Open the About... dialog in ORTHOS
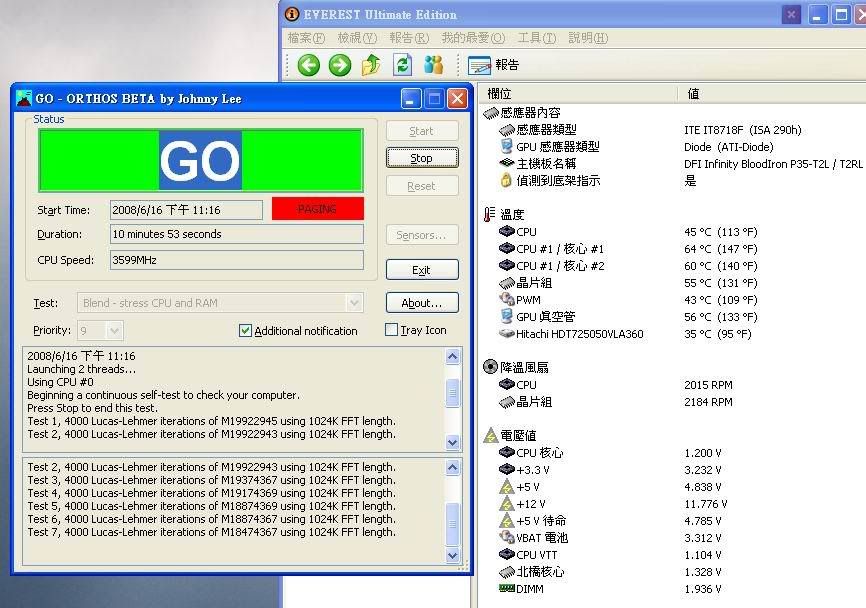866x608 pixels. coord(422,303)
